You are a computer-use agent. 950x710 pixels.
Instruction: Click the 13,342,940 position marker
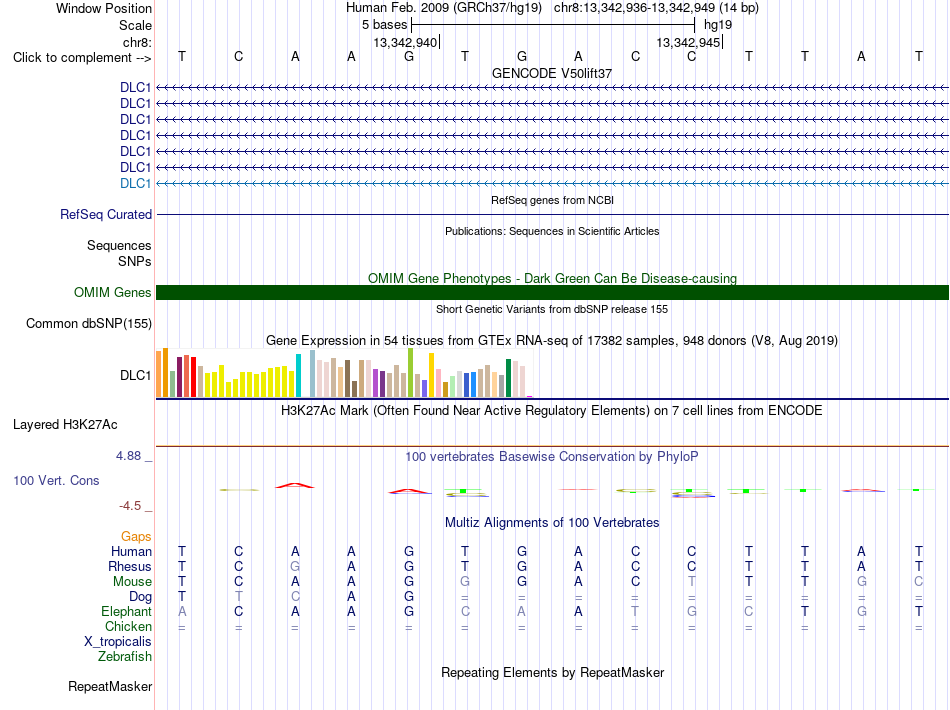pos(405,42)
